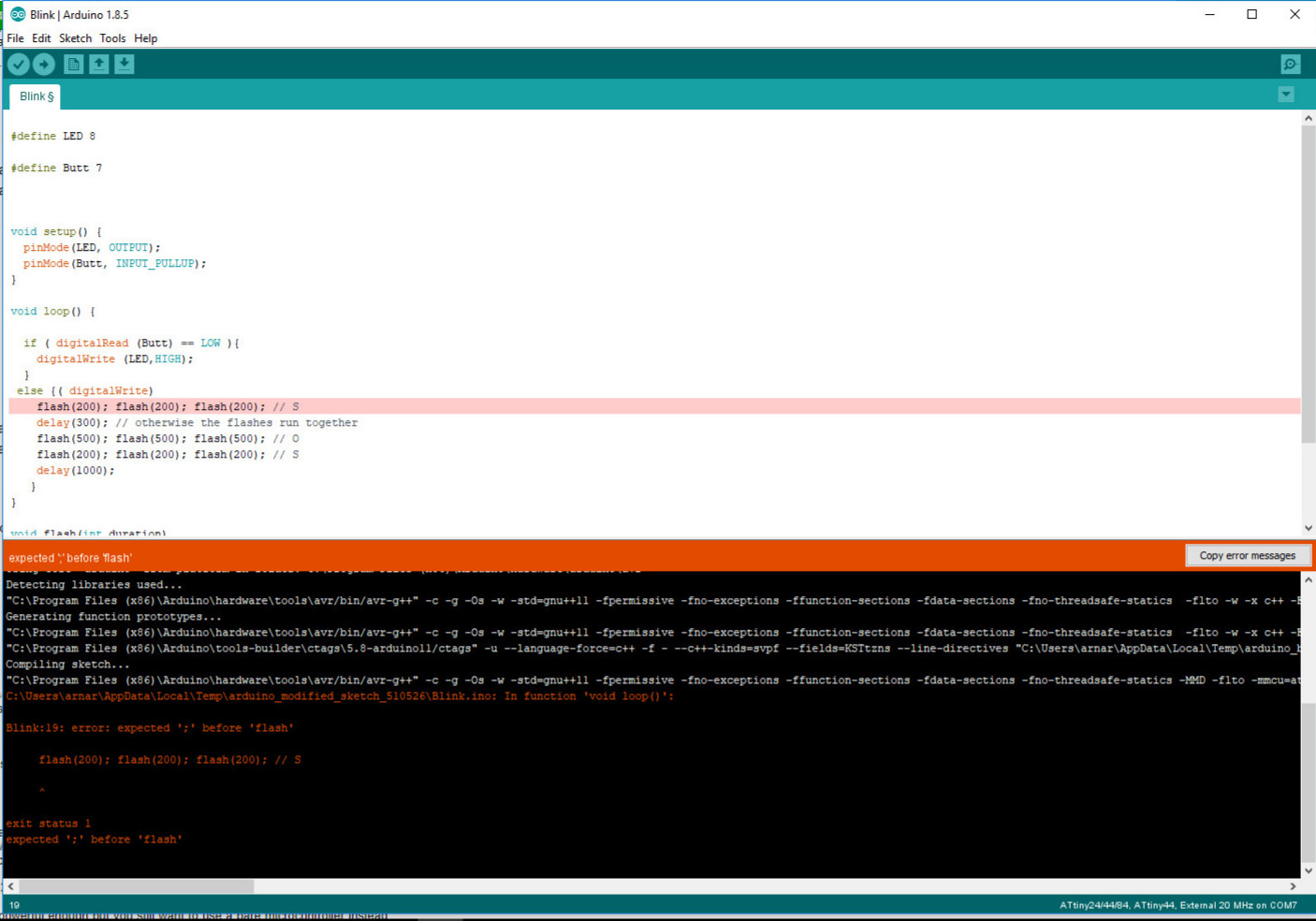Create a new sketch via toolbar icon
The width and height of the screenshot is (1316, 921).
click(73, 64)
